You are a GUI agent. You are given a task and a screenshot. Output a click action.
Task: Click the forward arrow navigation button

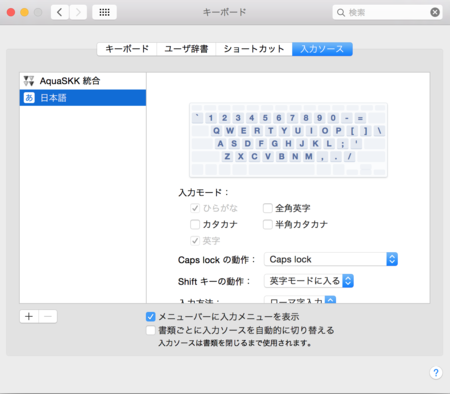point(78,12)
